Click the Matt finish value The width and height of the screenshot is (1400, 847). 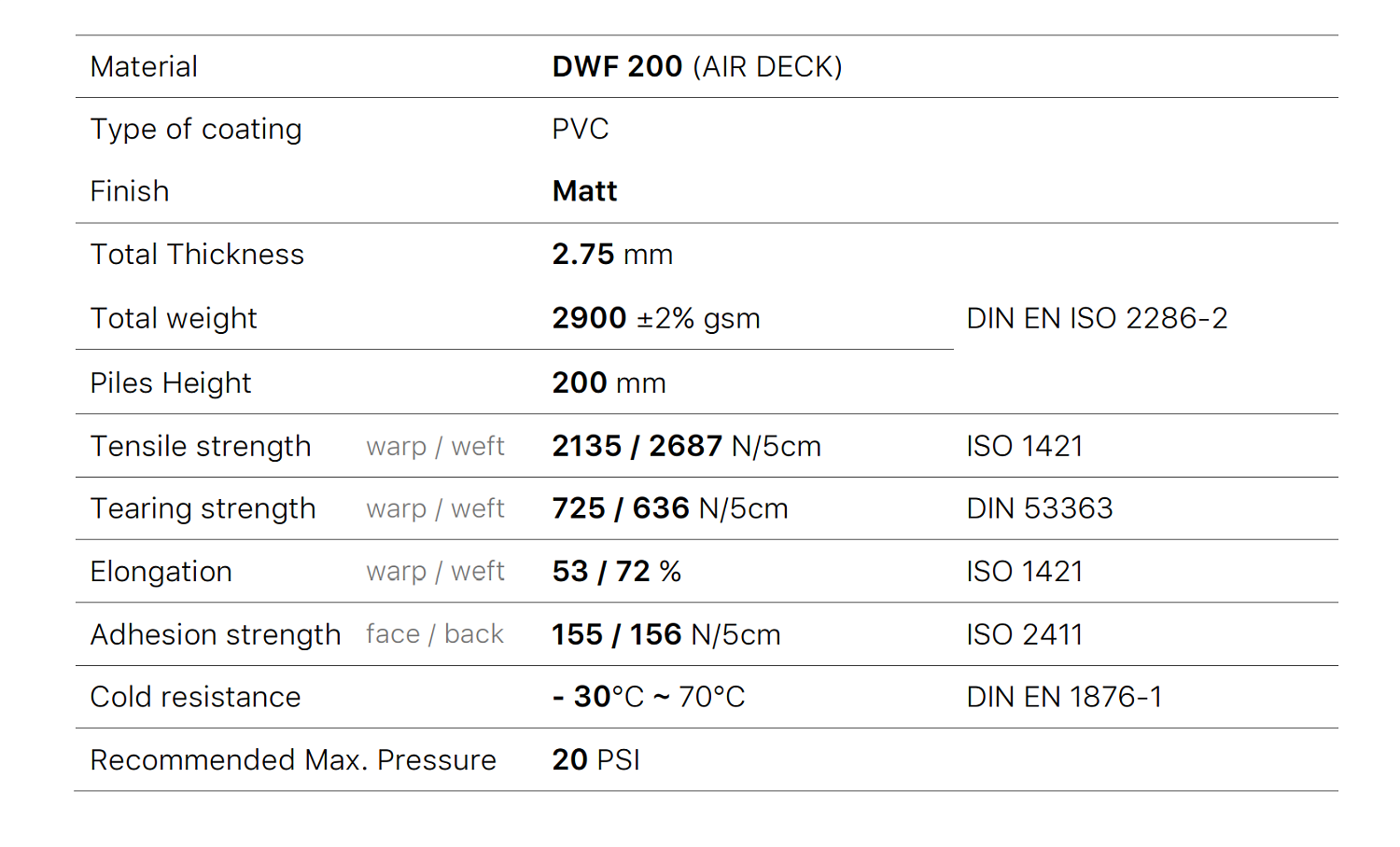584,191
